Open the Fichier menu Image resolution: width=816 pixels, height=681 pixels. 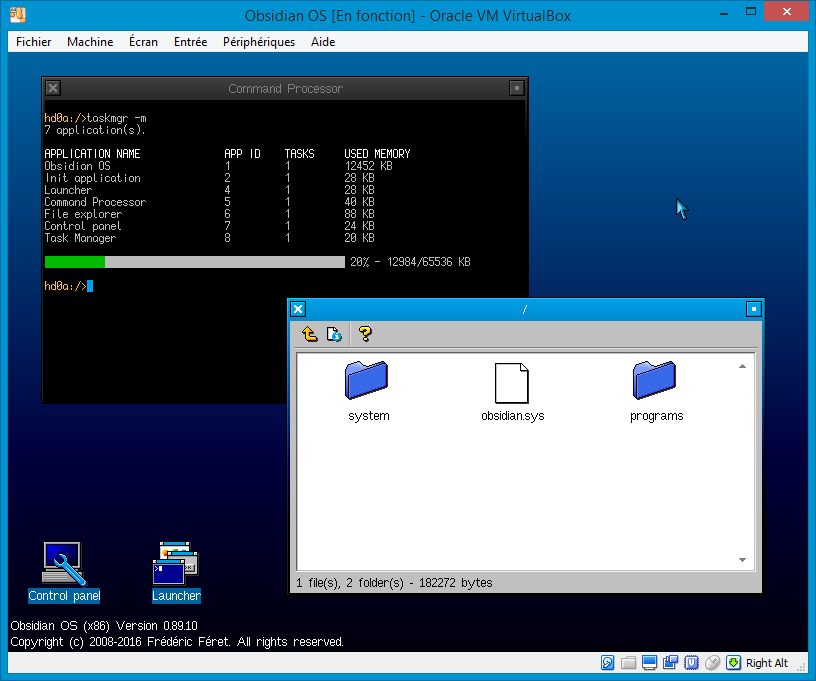pyautogui.click(x=33, y=42)
